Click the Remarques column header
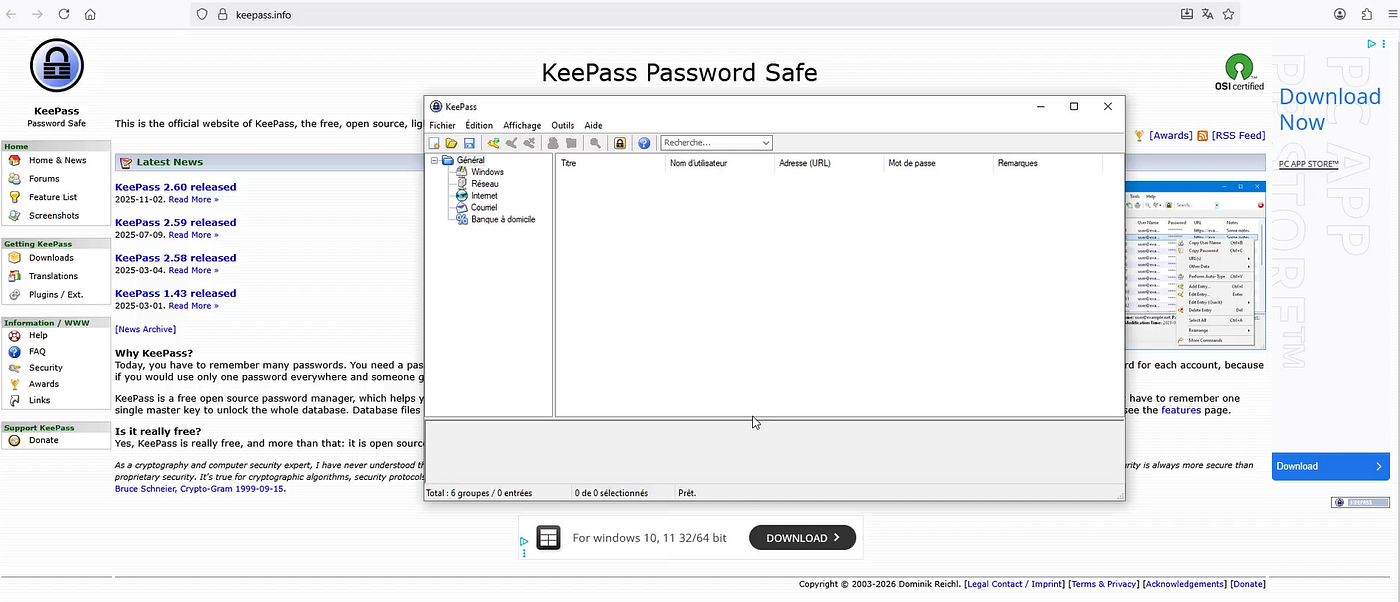The height and width of the screenshot is (602, 1400). (1047, 163)
